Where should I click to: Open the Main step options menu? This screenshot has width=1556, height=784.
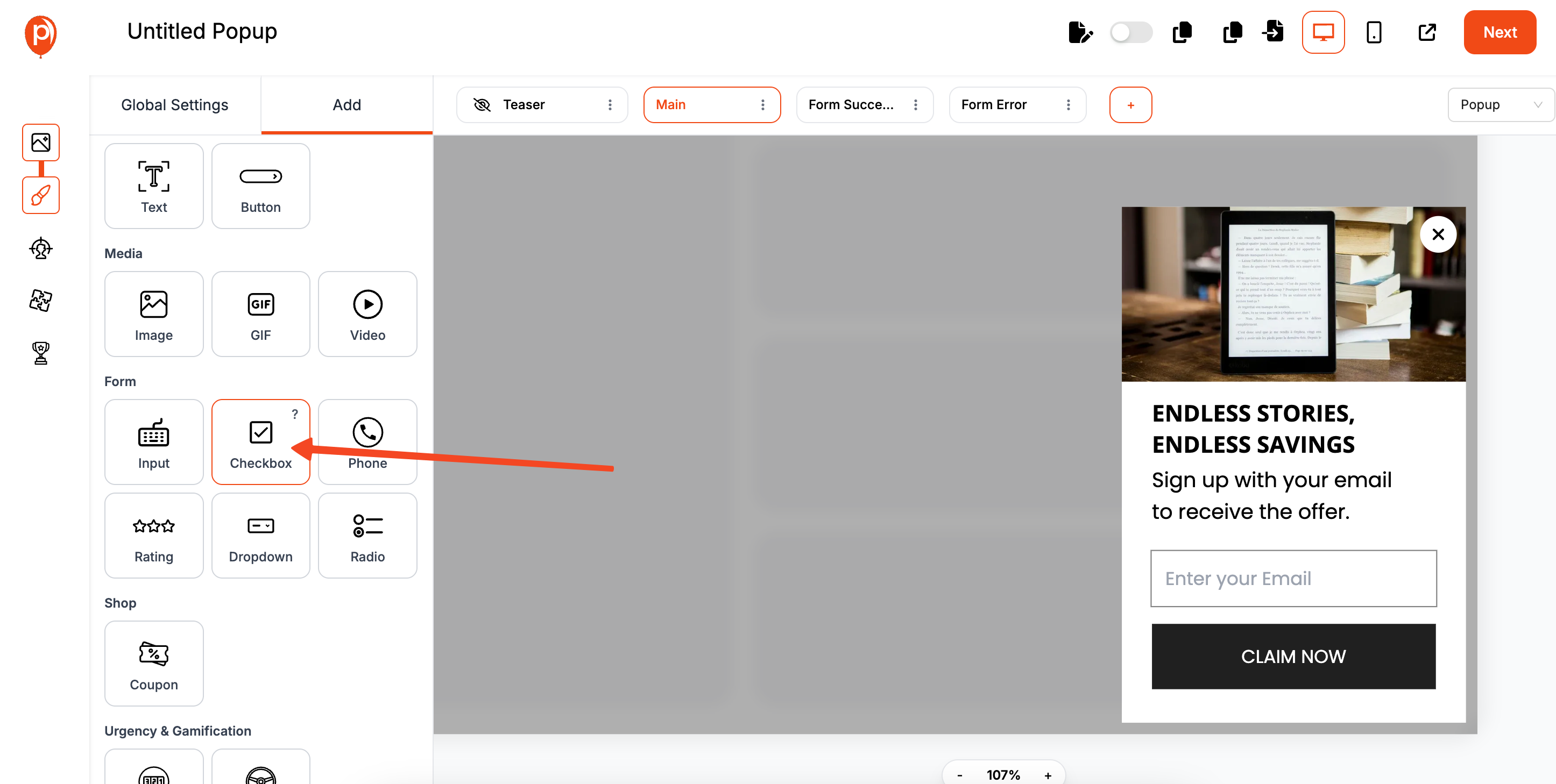coord(763,104)
